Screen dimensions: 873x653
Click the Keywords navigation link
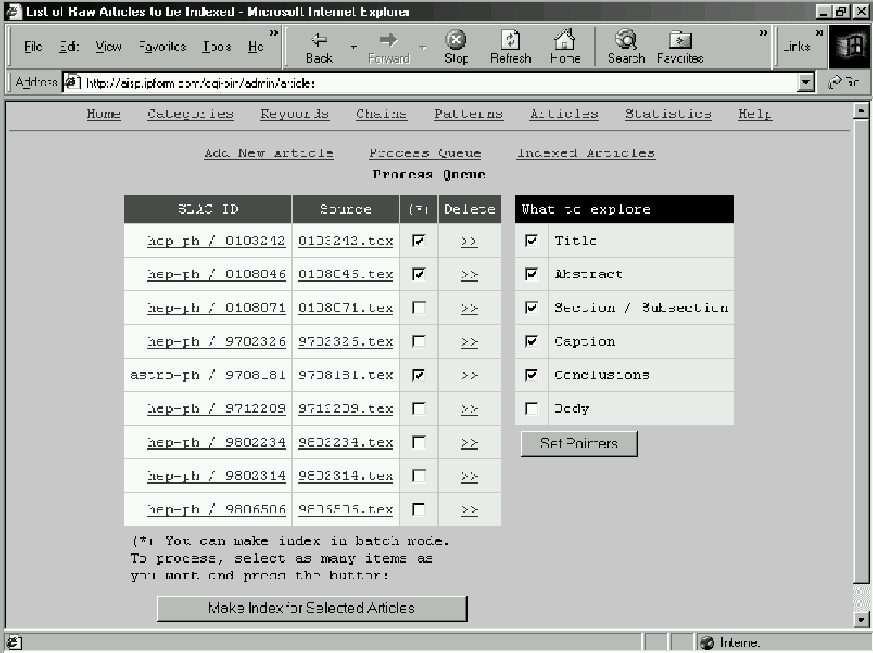(295, 114)
